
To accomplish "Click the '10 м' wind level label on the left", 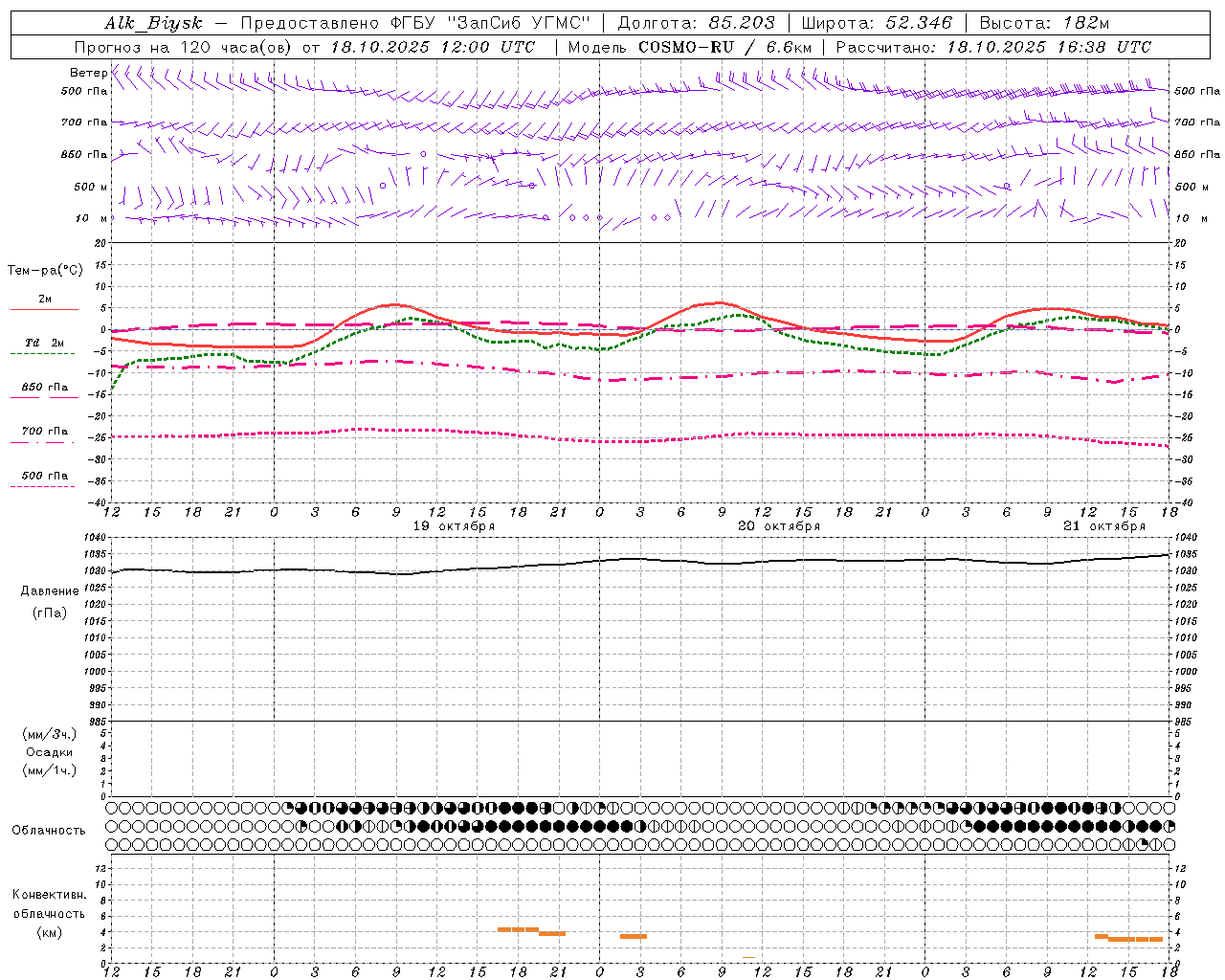I will 91,218.
